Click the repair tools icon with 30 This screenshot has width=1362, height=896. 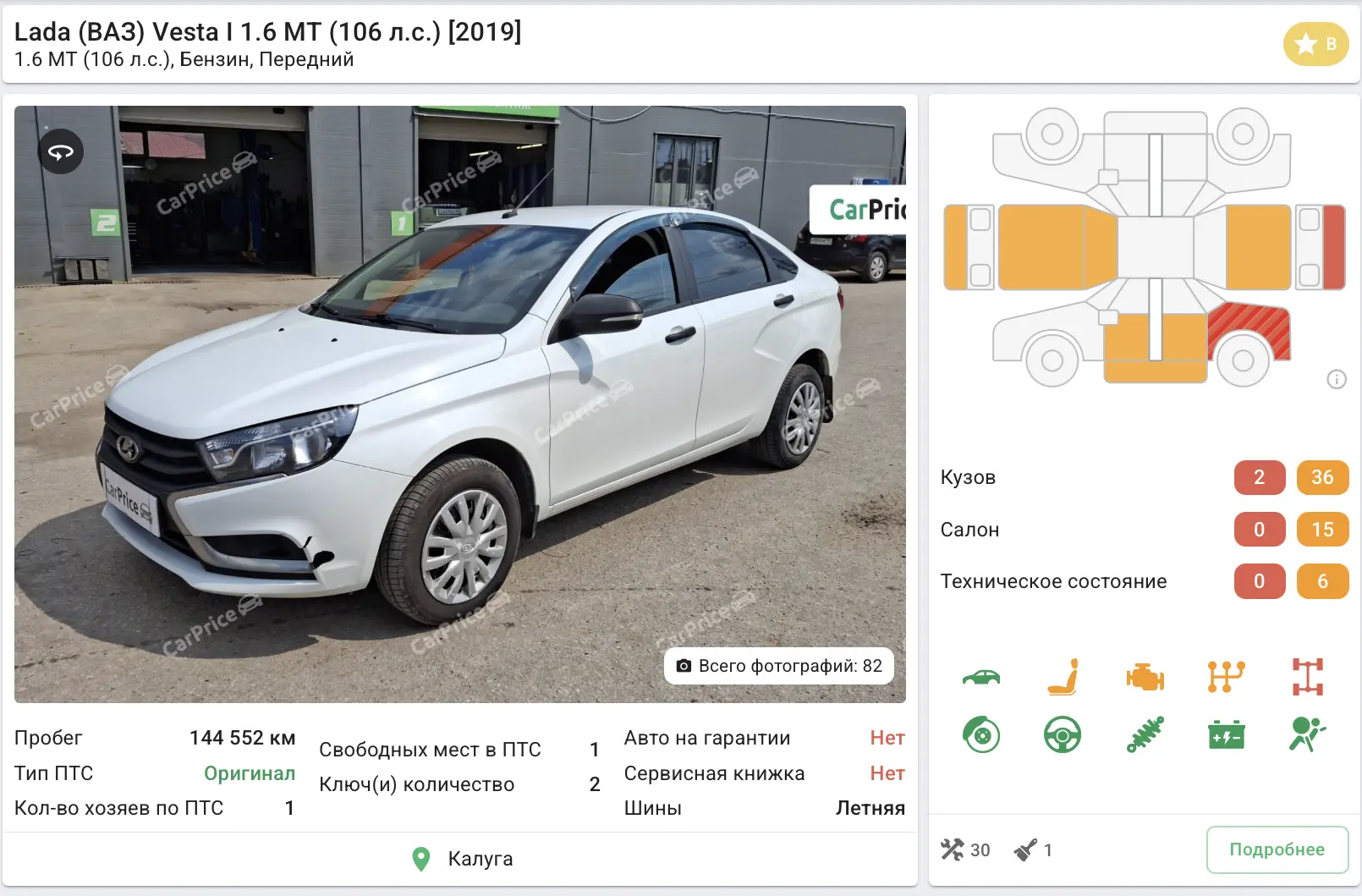coord(953,849)
